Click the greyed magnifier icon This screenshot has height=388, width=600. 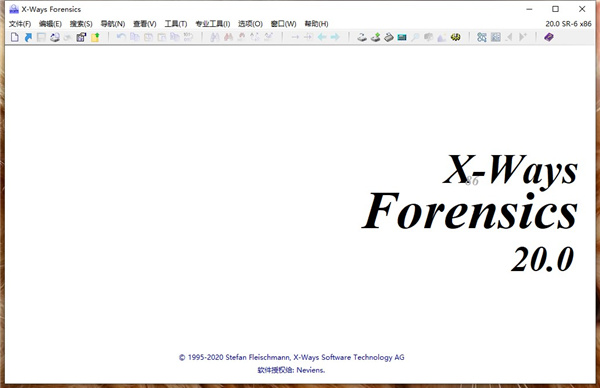tap(415, 37)
